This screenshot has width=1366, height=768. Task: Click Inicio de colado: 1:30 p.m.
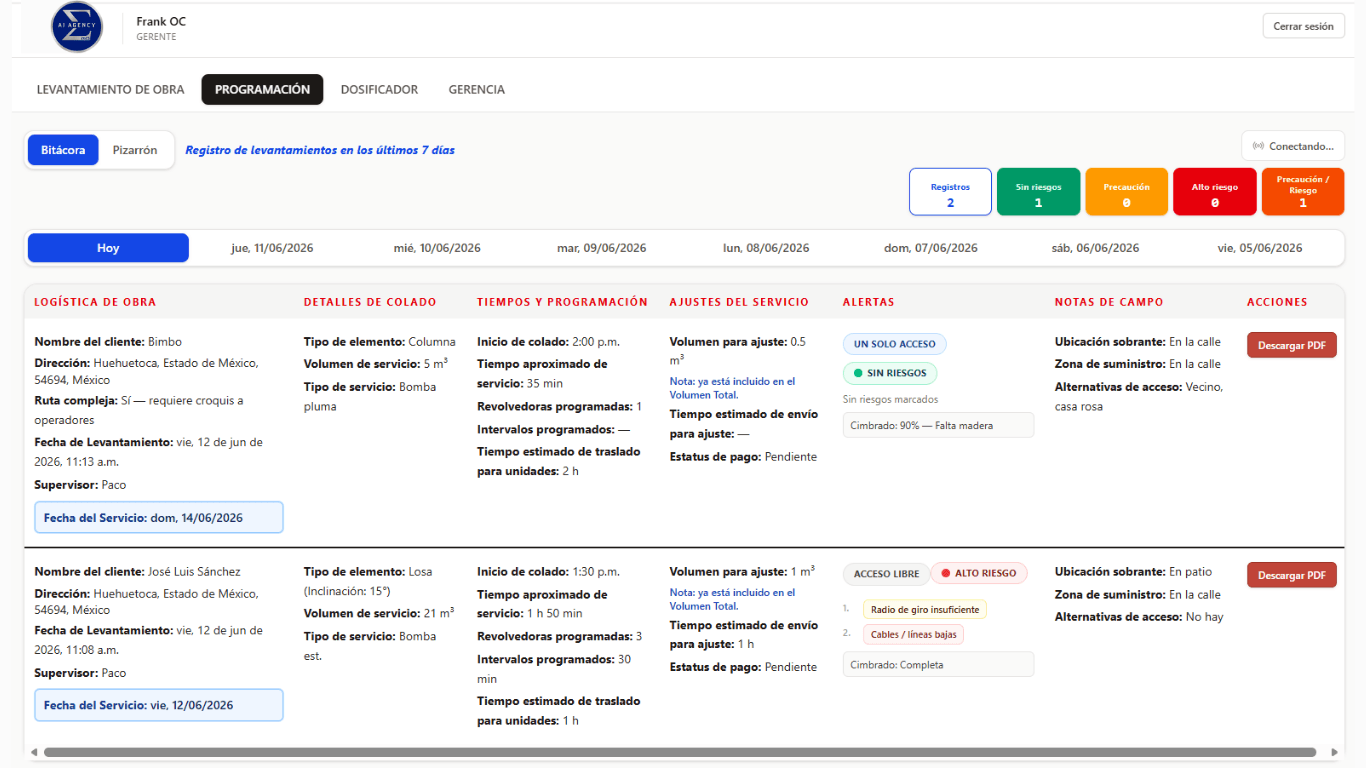[548, 572]
